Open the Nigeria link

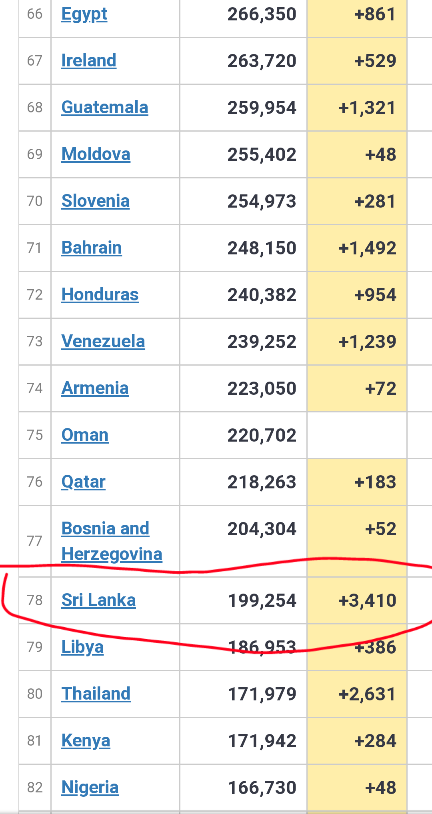click(x=90, y=787)
